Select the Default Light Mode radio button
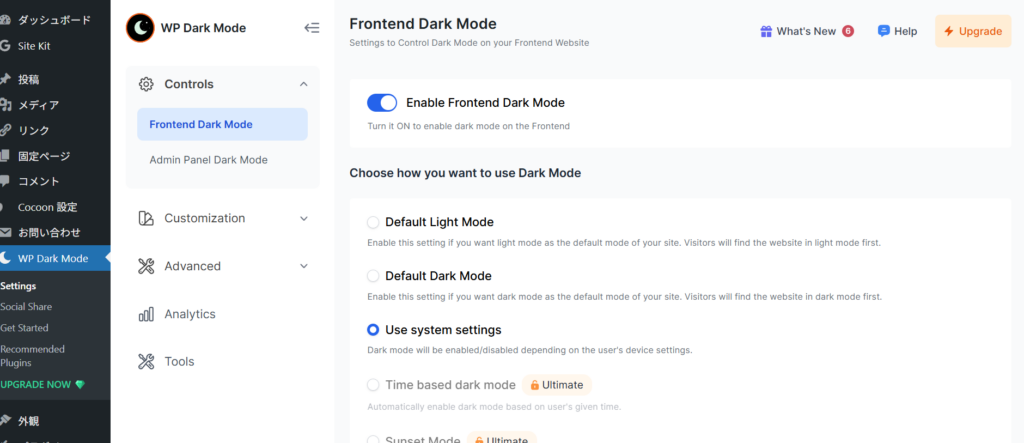Image resolution: width=1024 pixels, height=443 pixels. tap(373, 222)
